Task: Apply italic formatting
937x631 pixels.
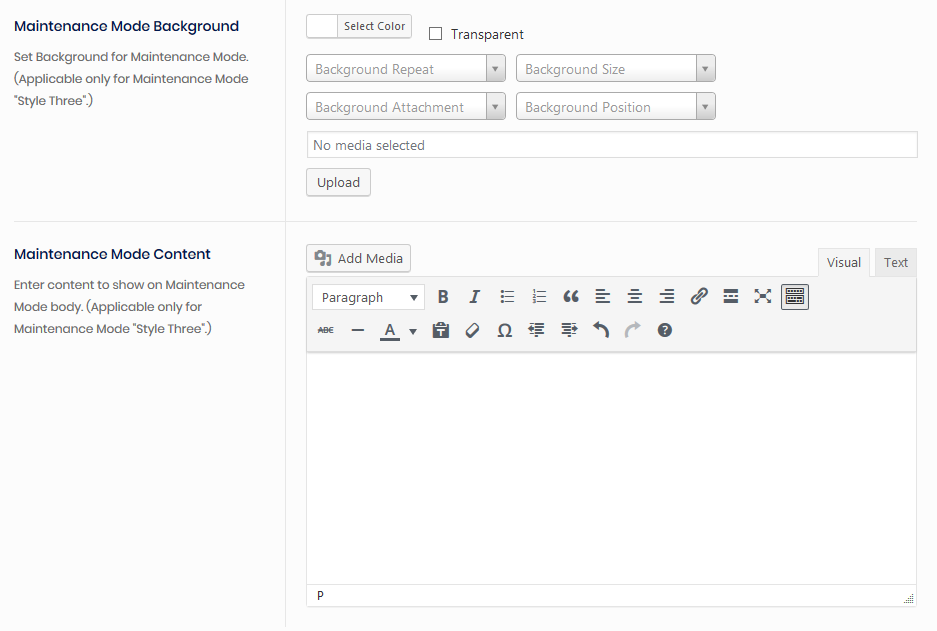Action: (x=475, y=297)
